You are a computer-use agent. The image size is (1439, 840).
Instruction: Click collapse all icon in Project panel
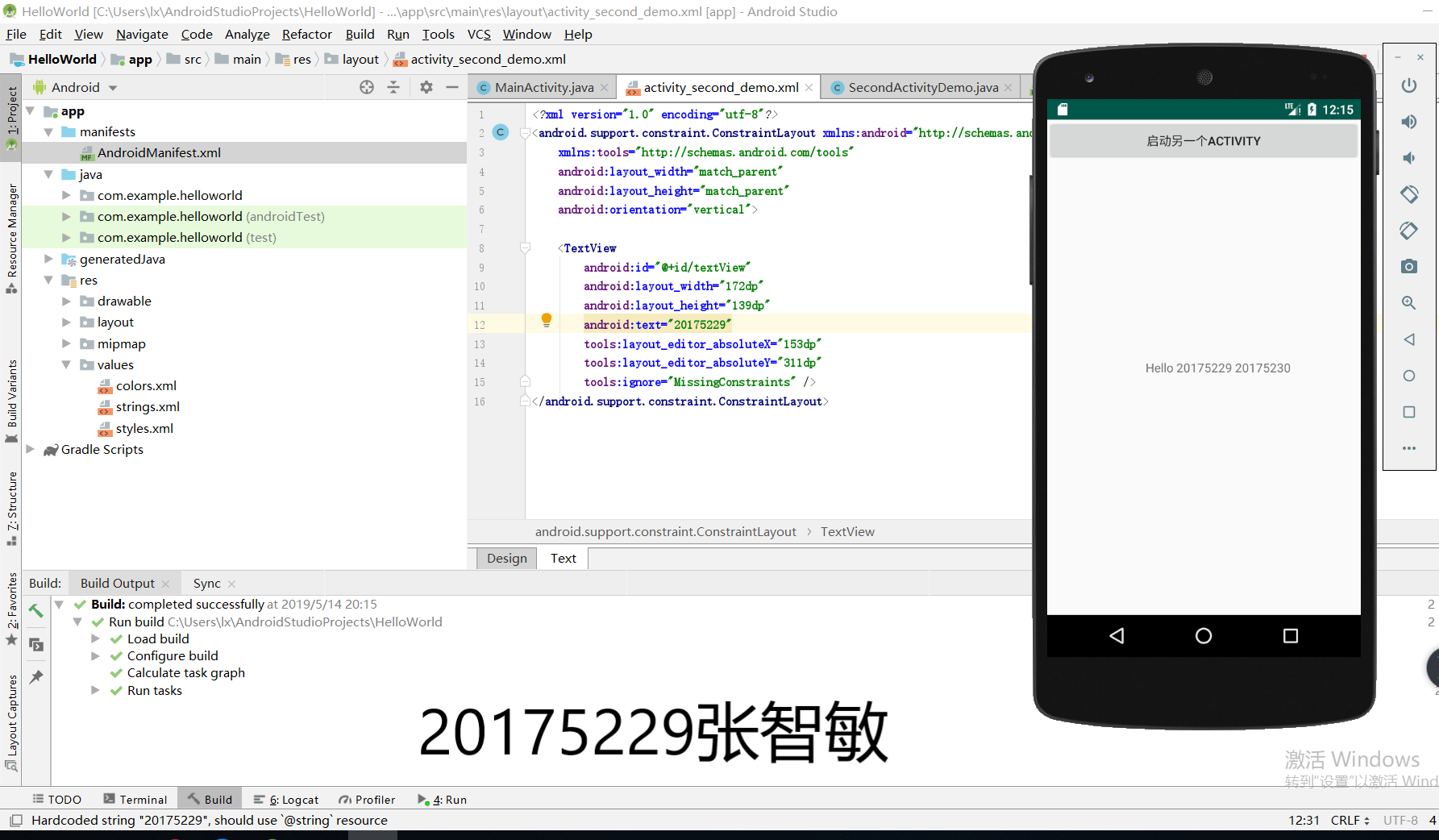[393, 87]
